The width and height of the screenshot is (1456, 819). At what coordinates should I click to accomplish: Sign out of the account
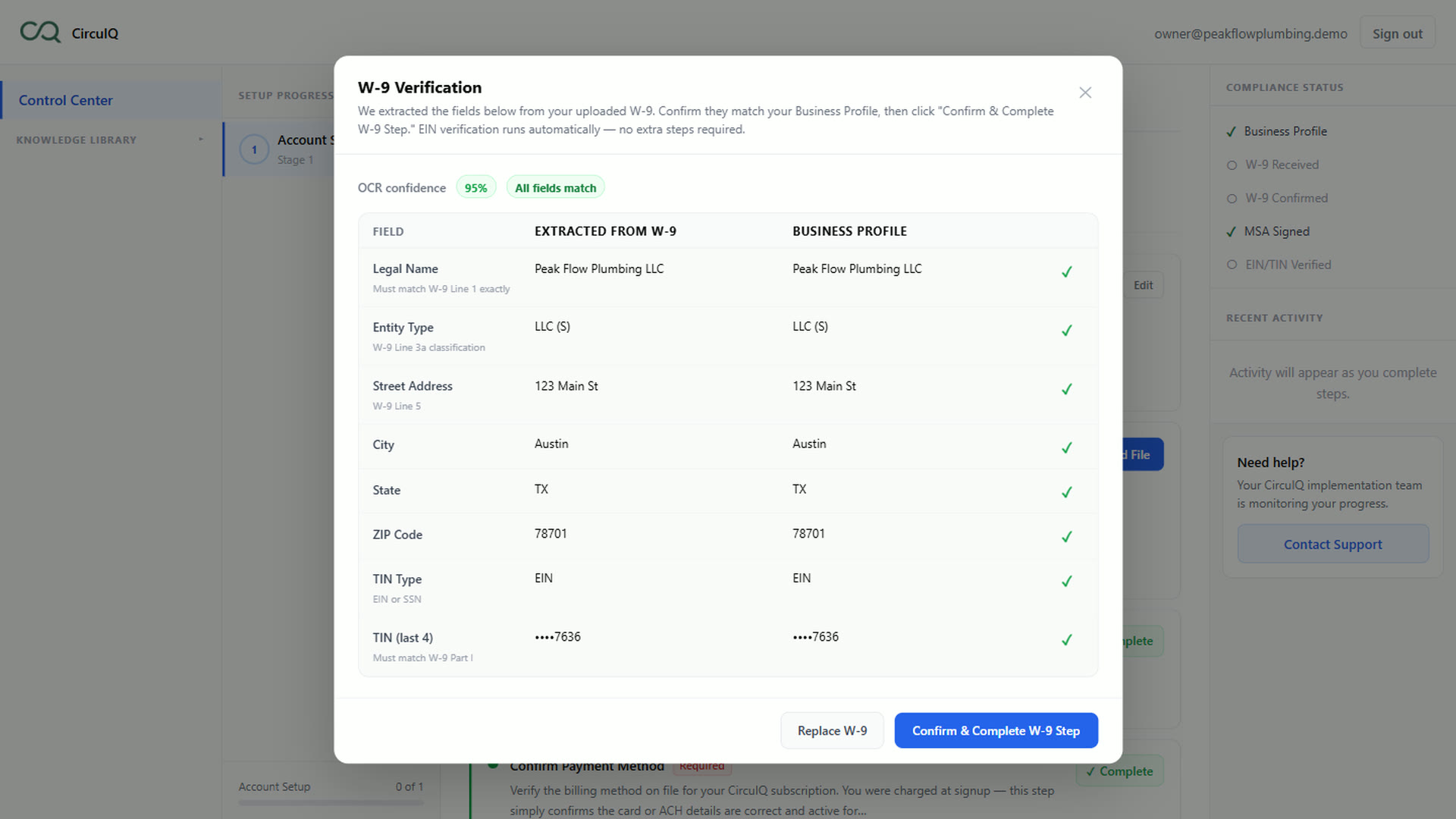point(1397,33)
